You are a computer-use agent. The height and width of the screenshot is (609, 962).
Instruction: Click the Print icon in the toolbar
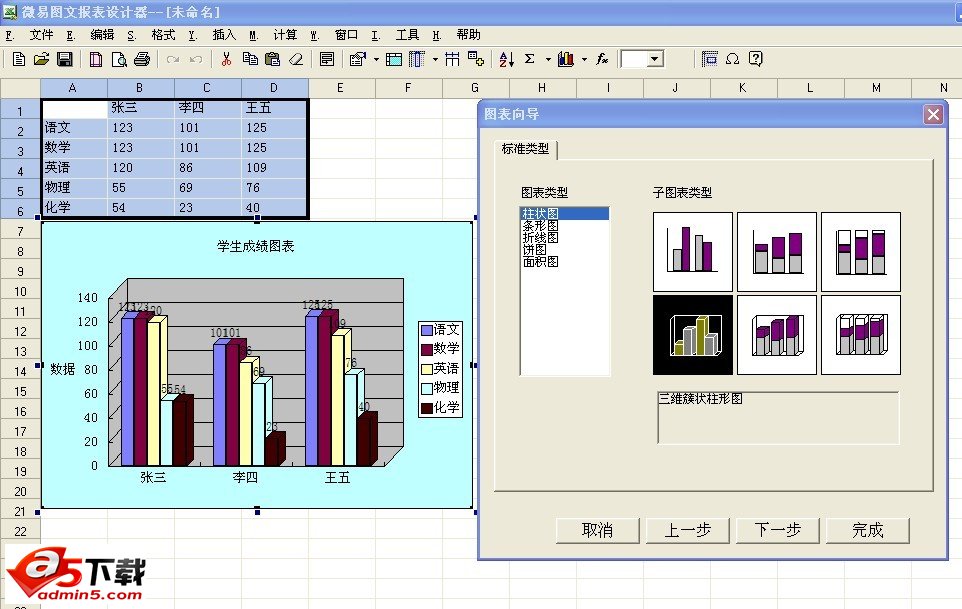click(142, 60)
